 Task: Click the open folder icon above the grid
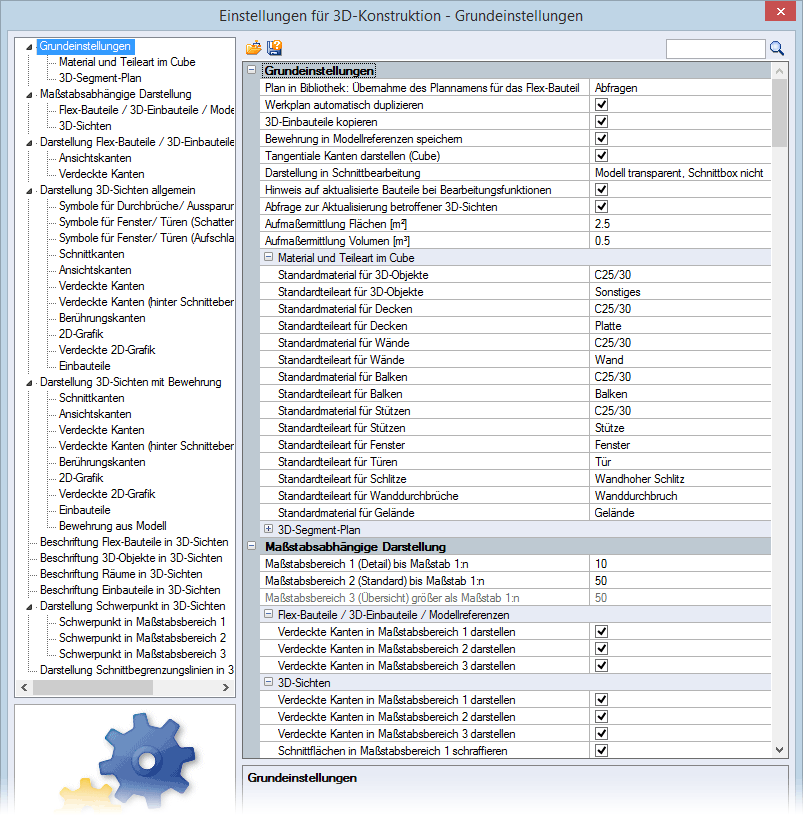253,48
